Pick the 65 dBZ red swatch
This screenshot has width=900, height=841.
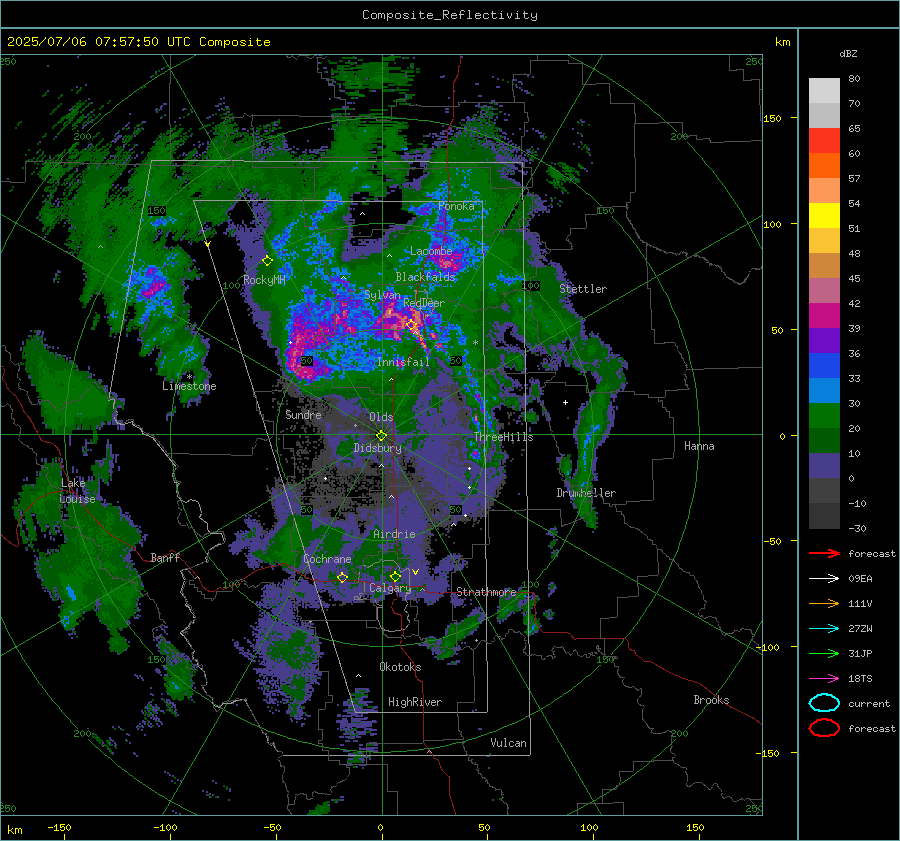coord(824,140)
